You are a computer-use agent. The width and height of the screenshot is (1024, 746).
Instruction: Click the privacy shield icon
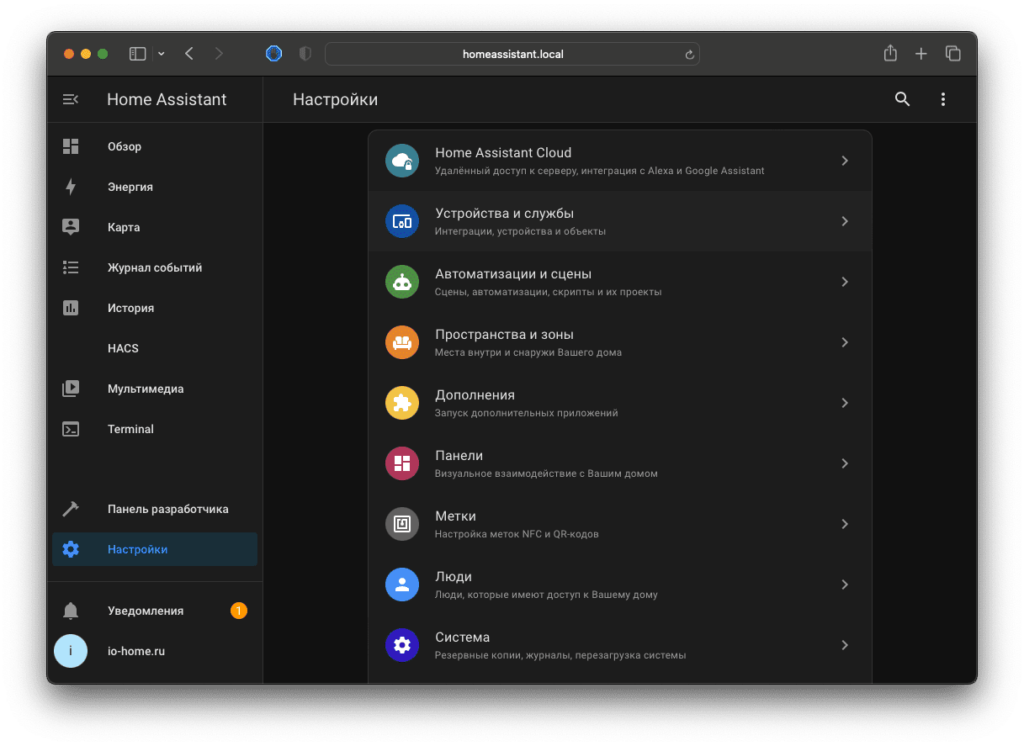tap(305, 54)
